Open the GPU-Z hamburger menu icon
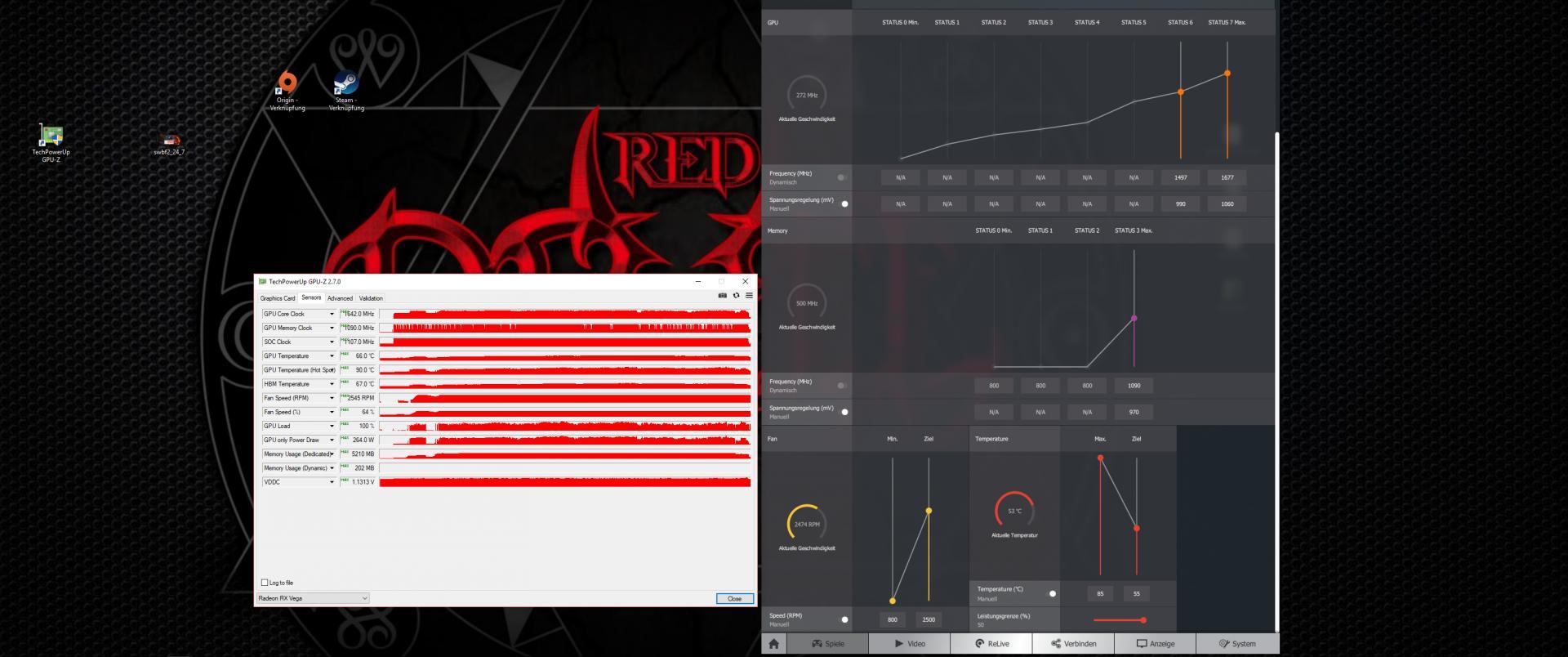This screenshot has width=1568, height=657. [x=749, y=296]
